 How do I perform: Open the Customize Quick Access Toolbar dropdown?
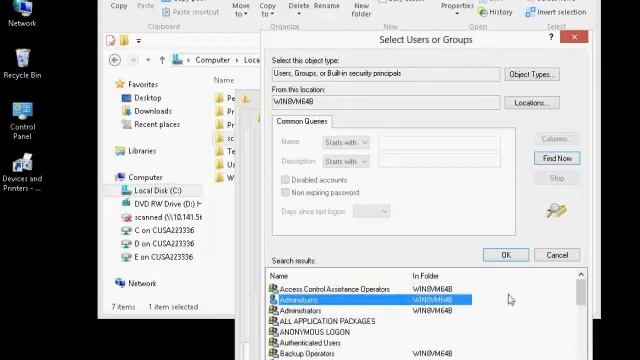click(x=138, y=41)
